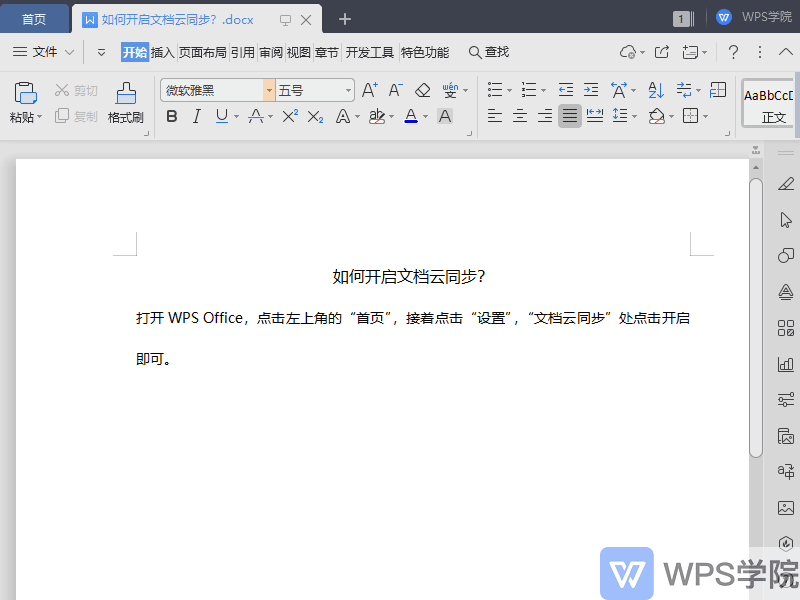This screenshot has width=800, height=600.
Task: Click the align left icon
Action: coord(494,116)
